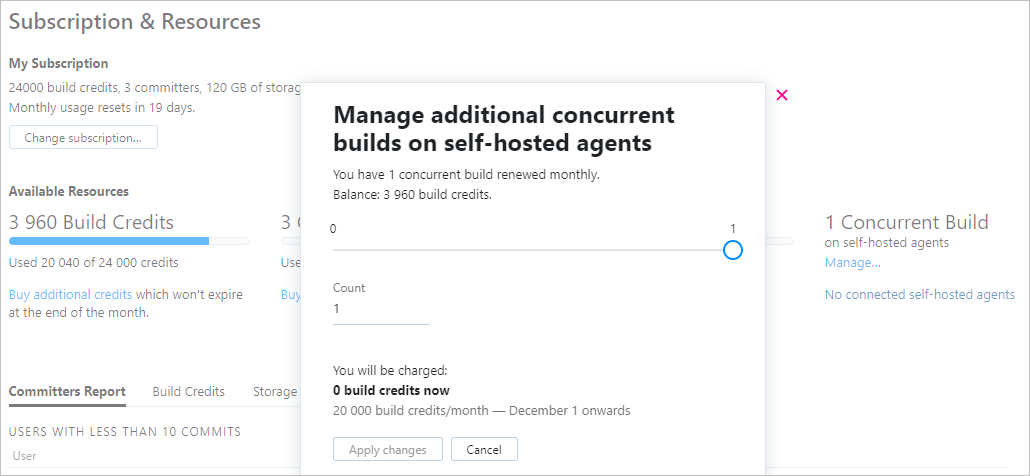Viewport: 1030px width, 476px height.
Task: Click the User column header
Action: (25, 456)
